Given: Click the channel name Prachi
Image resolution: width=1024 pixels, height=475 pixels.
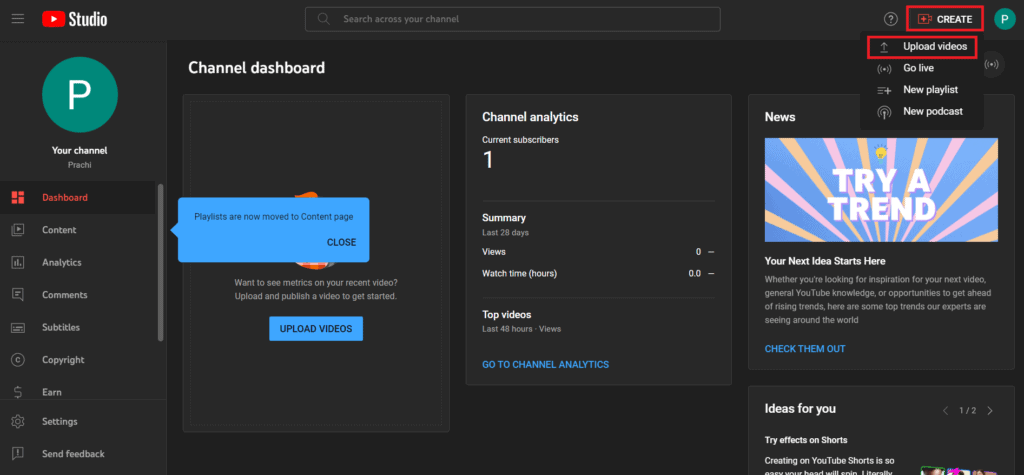Looking at the screenshot, I should click(80, 165).
